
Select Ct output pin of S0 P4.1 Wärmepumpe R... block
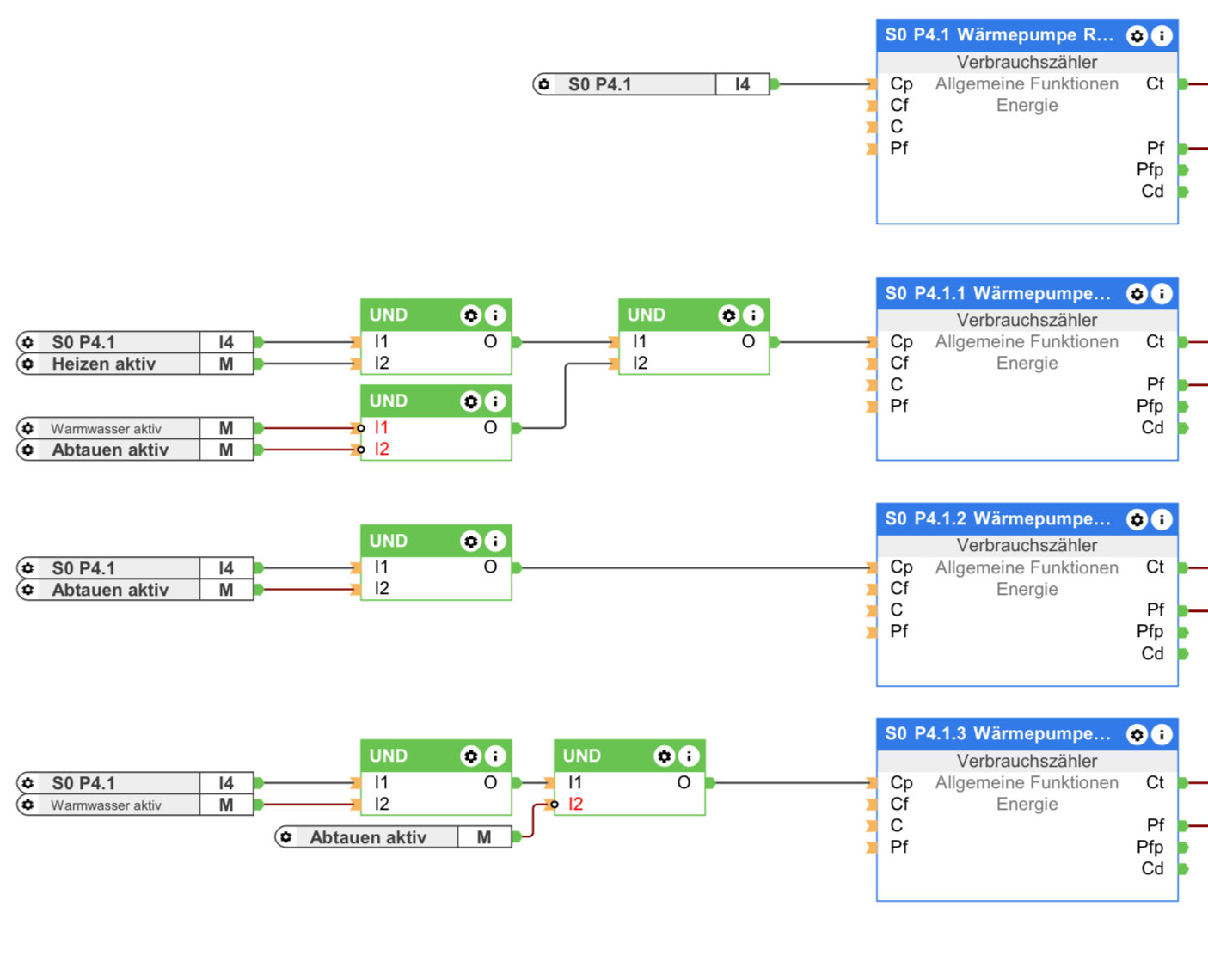click(x=1183, y=84)
